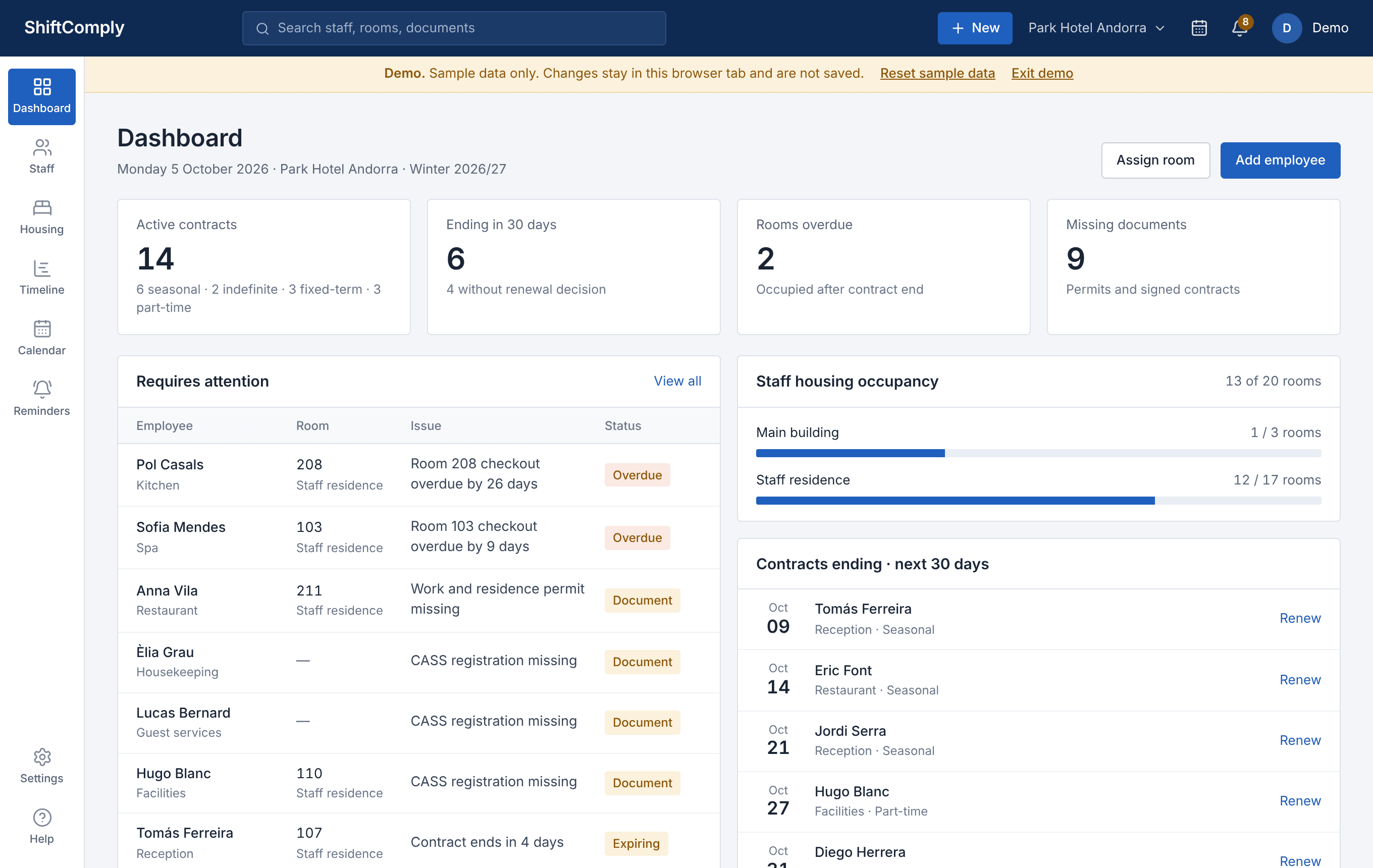Renew Hugo Blanc's contract
The height and width of the screenshot is (868, 1373).
pos(1300,801)
